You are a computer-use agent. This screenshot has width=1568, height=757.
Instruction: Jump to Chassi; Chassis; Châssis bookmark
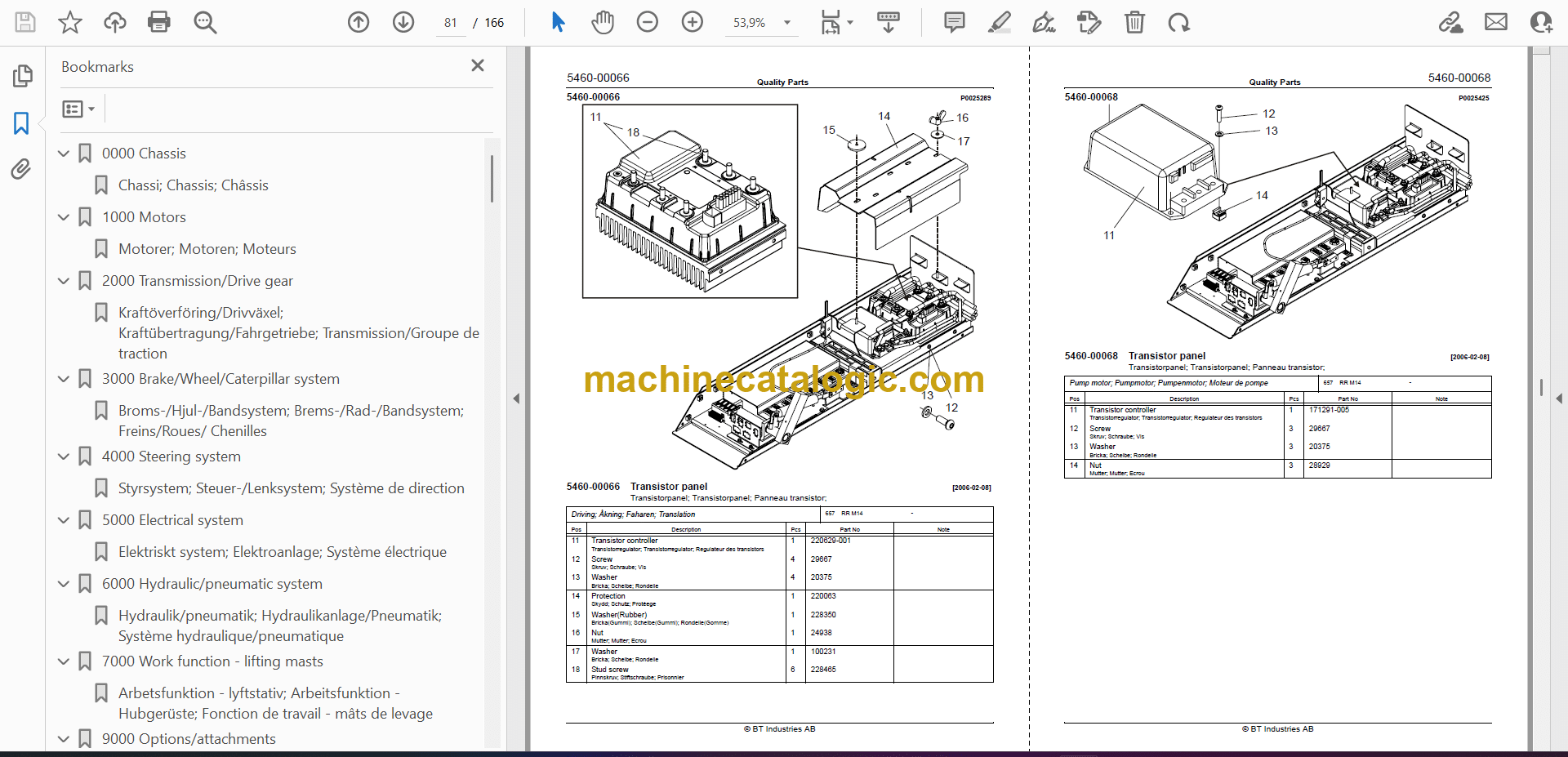(x=194, y=185)
